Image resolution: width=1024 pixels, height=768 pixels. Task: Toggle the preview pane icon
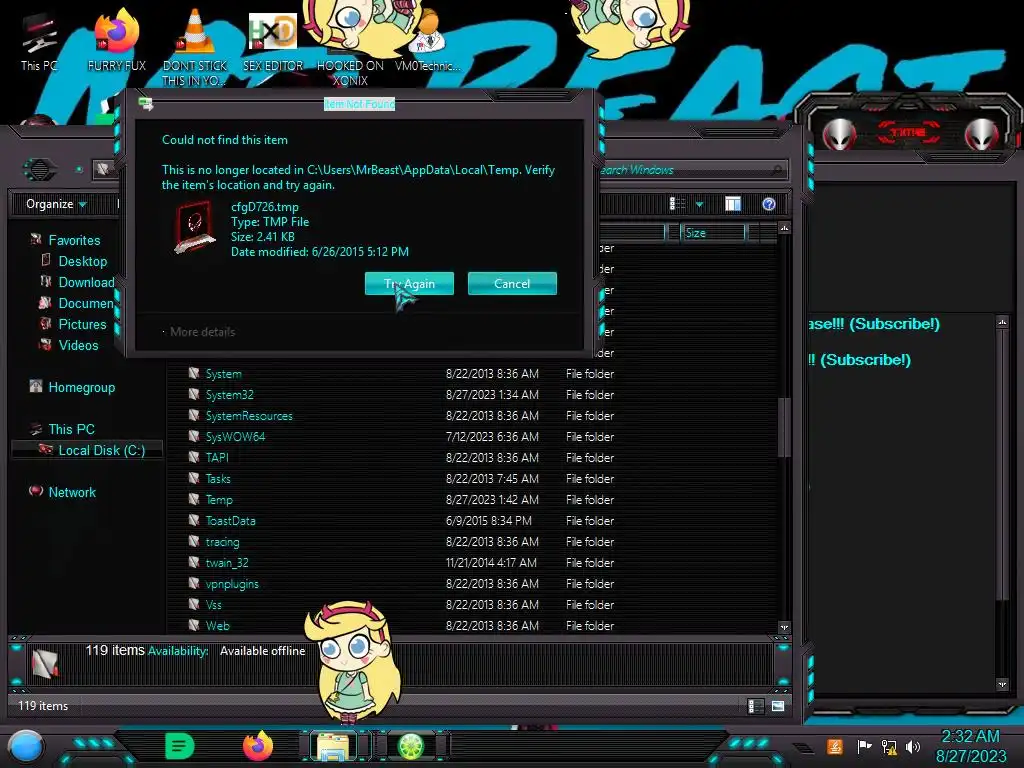[x=733, y=204]
